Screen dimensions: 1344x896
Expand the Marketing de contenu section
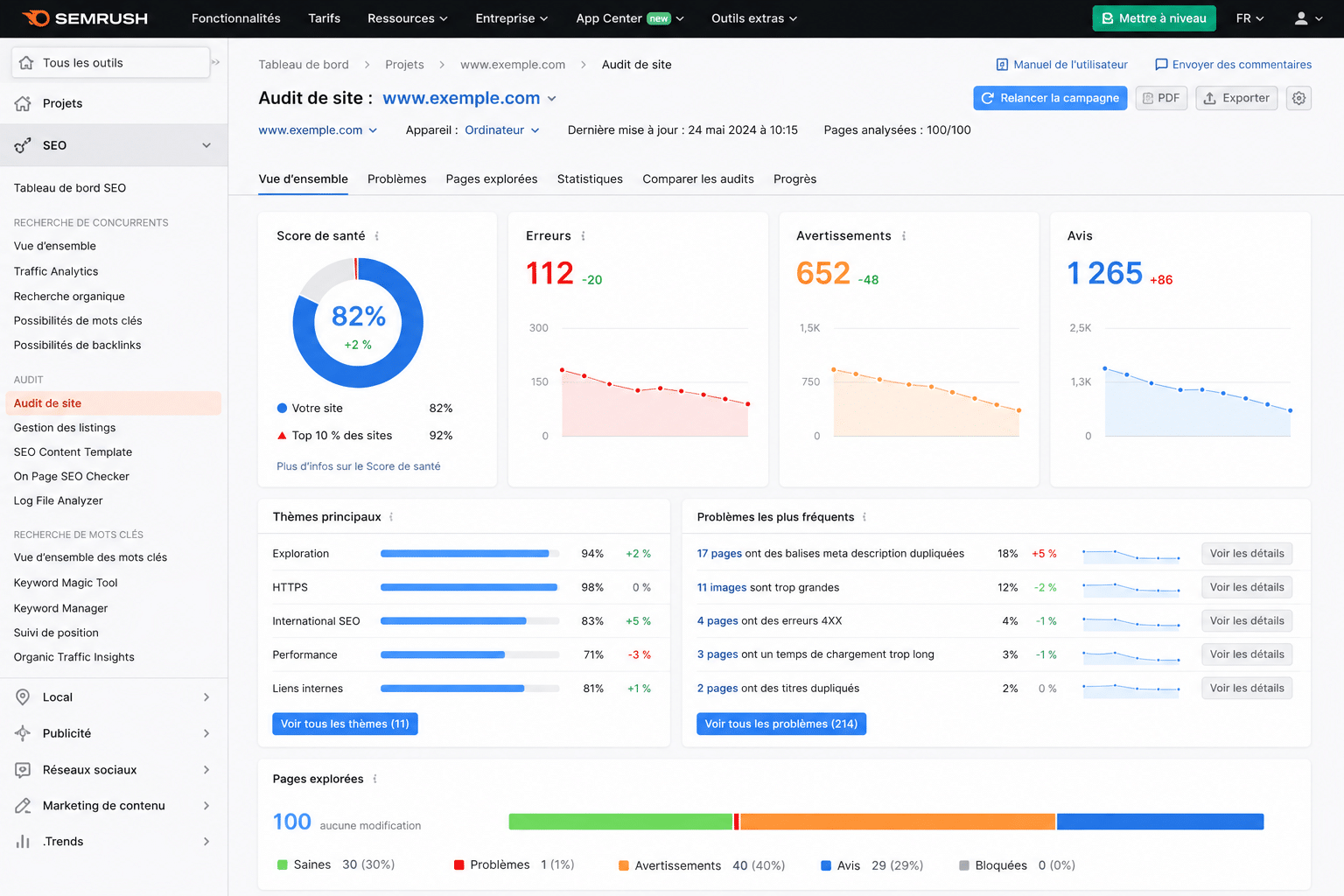(x=206, y=806)
